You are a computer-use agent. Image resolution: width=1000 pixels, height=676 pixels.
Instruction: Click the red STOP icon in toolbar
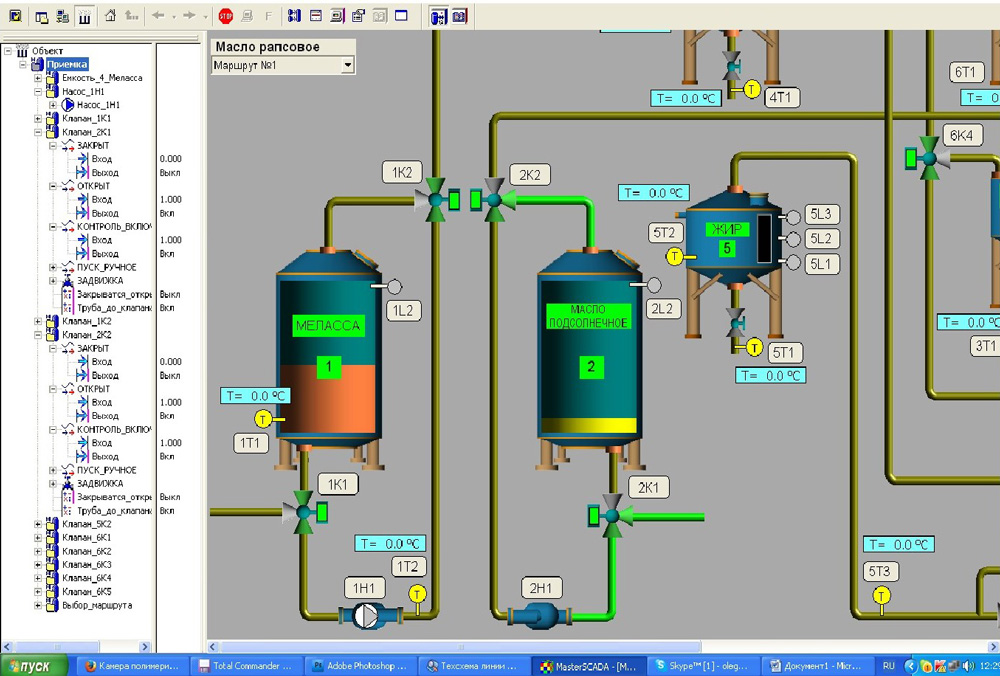pos(225,16)
